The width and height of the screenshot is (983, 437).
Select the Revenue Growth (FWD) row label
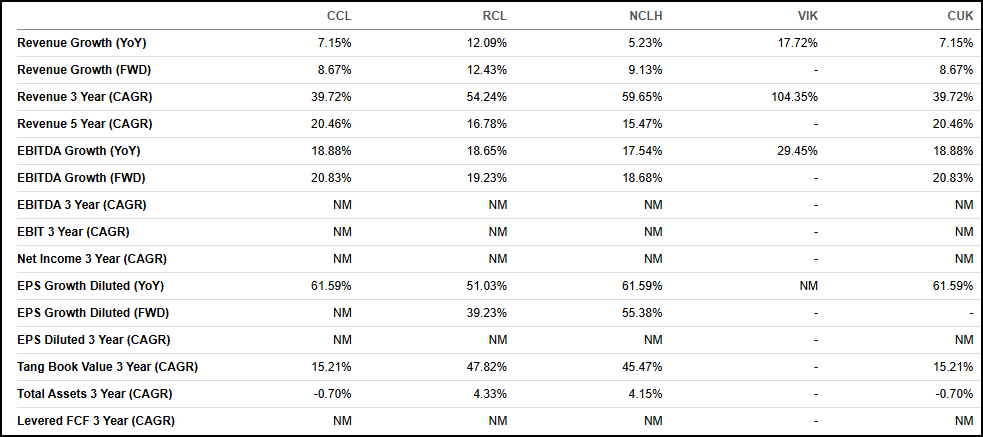coord(84,70)
